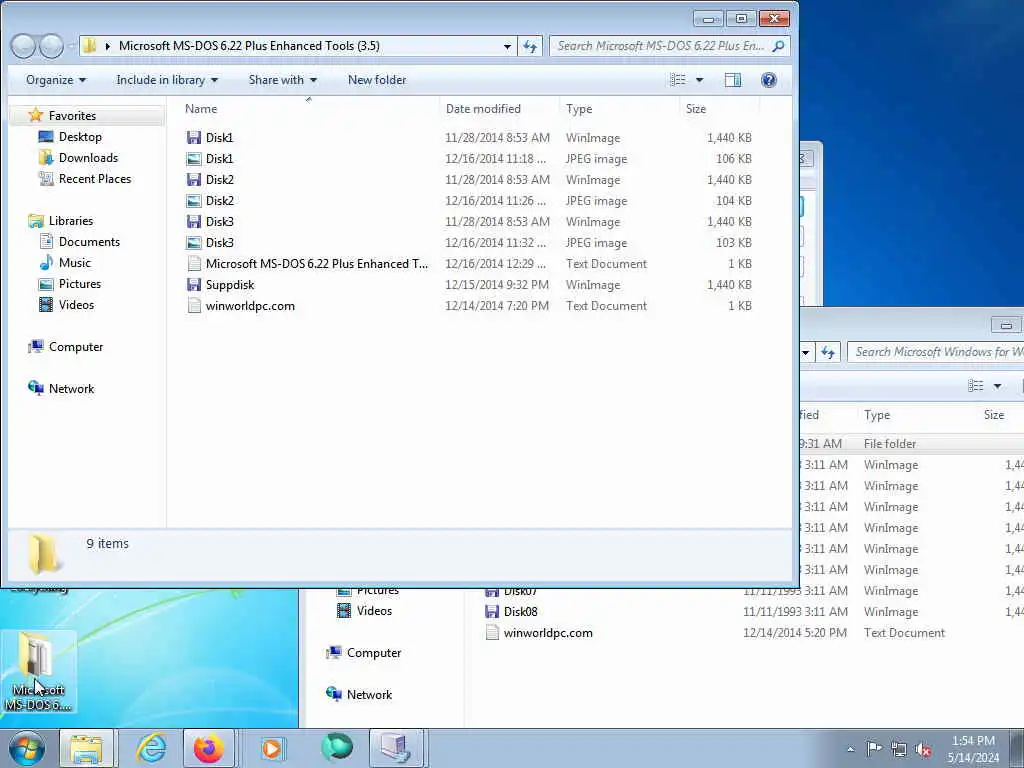Sort by the Size column header

tap(696, 108)
